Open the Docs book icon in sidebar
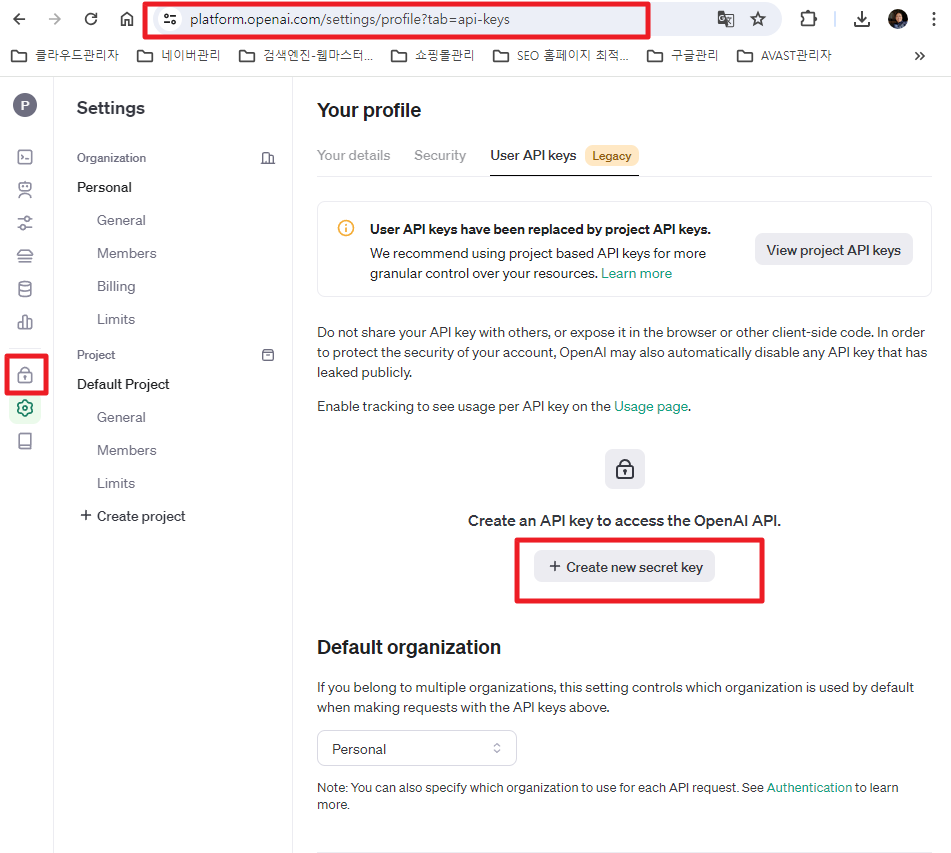 pyautogui.click(x=25, y=441)
